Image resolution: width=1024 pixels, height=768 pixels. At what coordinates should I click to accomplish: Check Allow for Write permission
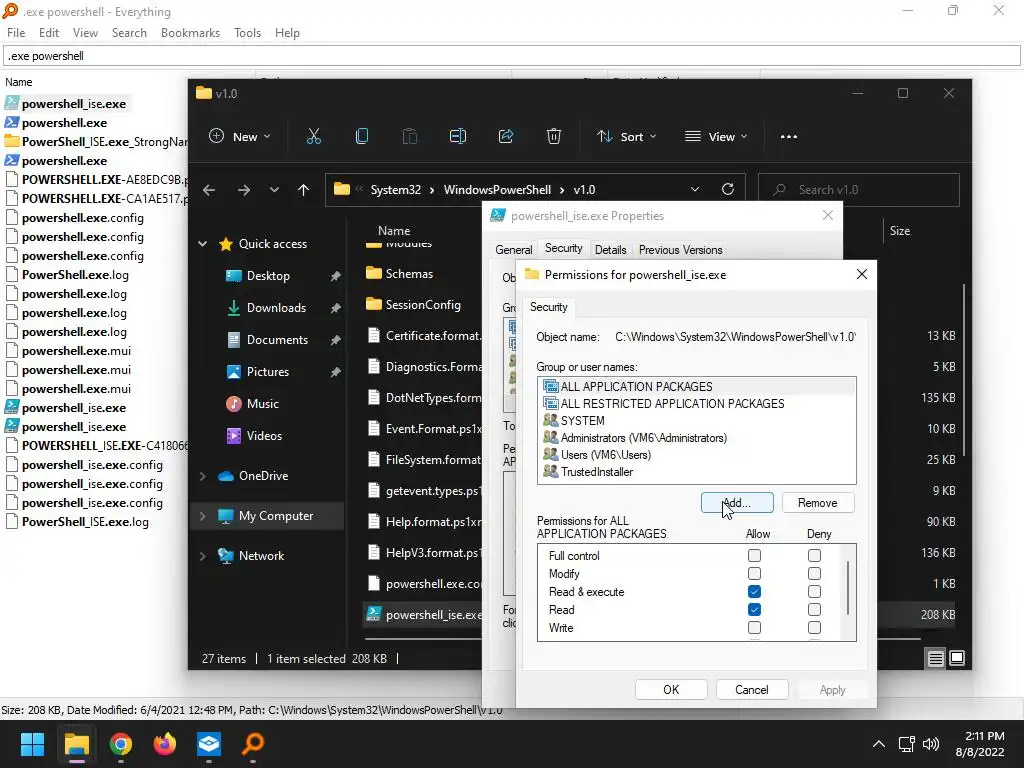pyautogui.click(x=754, y=628)
